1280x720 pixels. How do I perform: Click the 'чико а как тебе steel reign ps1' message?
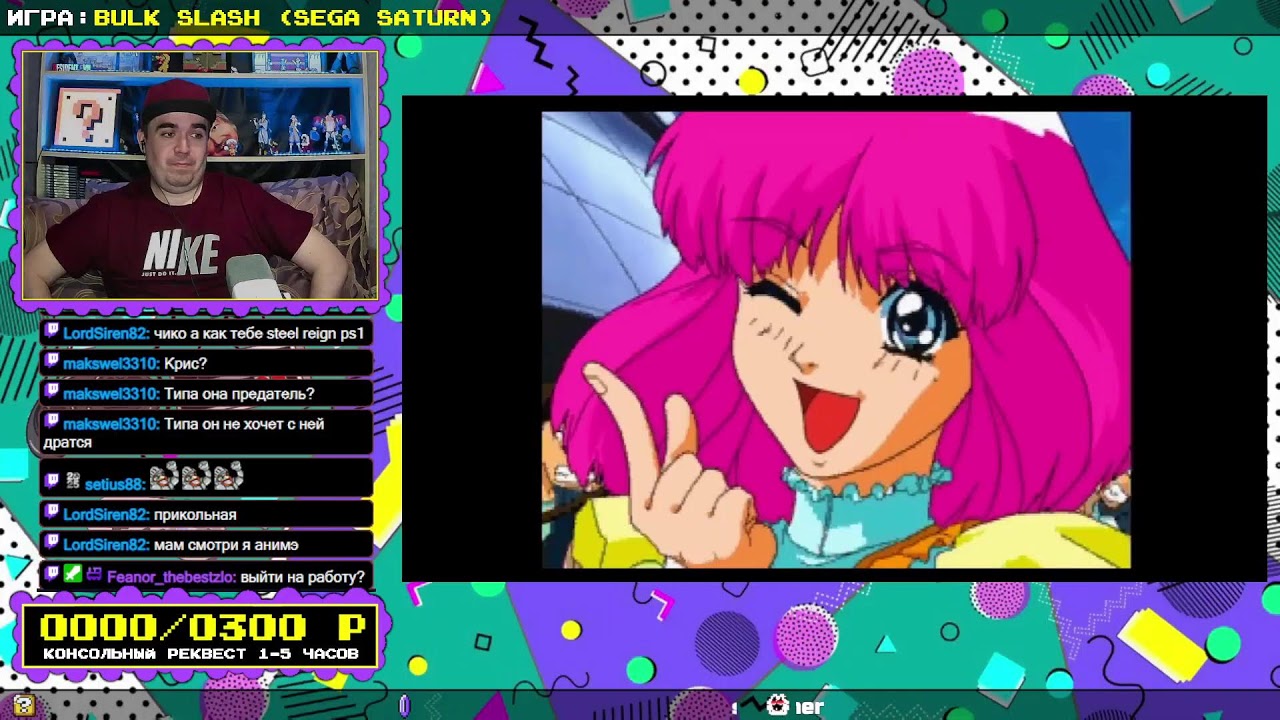pyautogui.click(x=259, y=333)
